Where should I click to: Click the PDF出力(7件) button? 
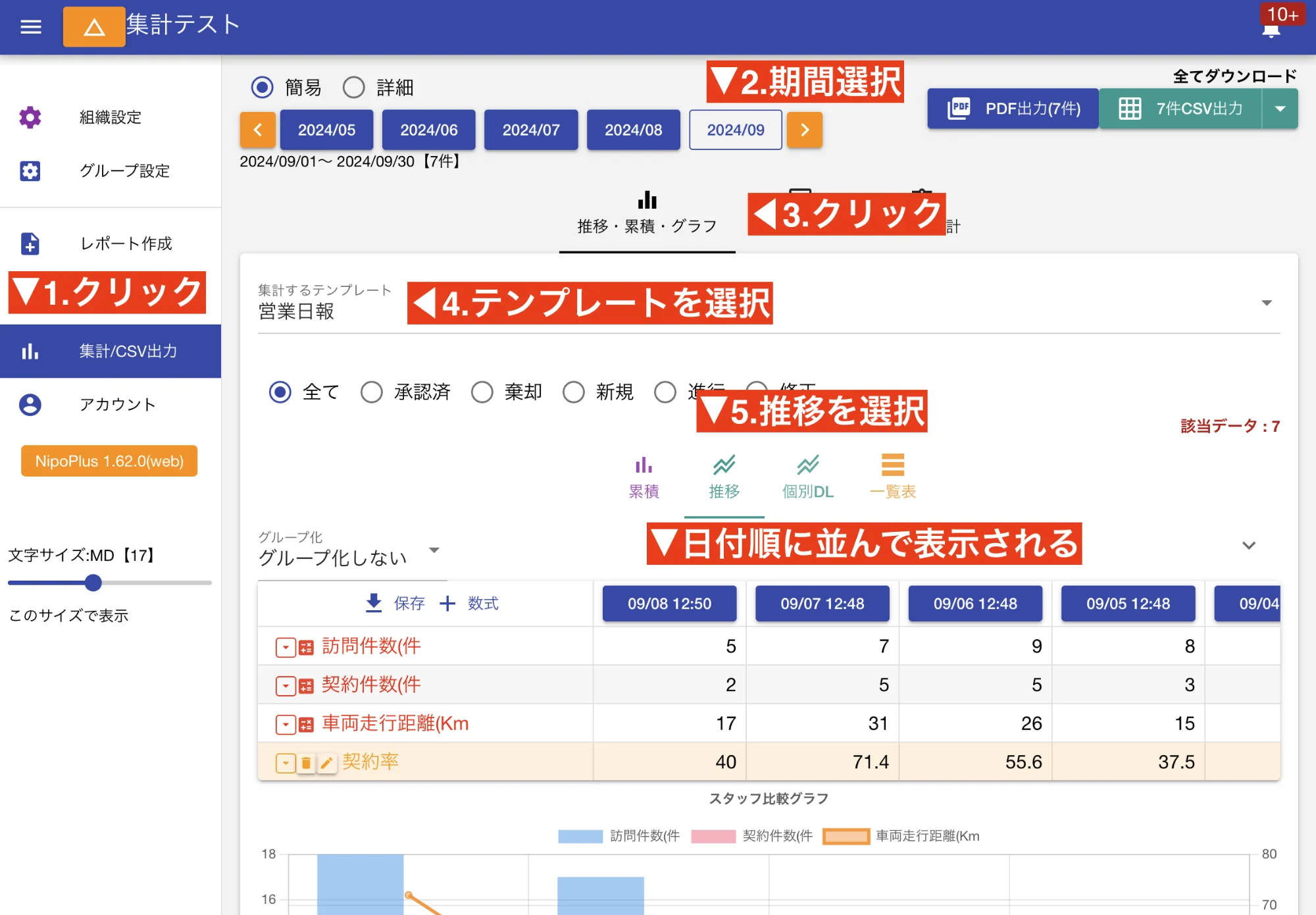pyautogui.click(x=1013, y=108)
